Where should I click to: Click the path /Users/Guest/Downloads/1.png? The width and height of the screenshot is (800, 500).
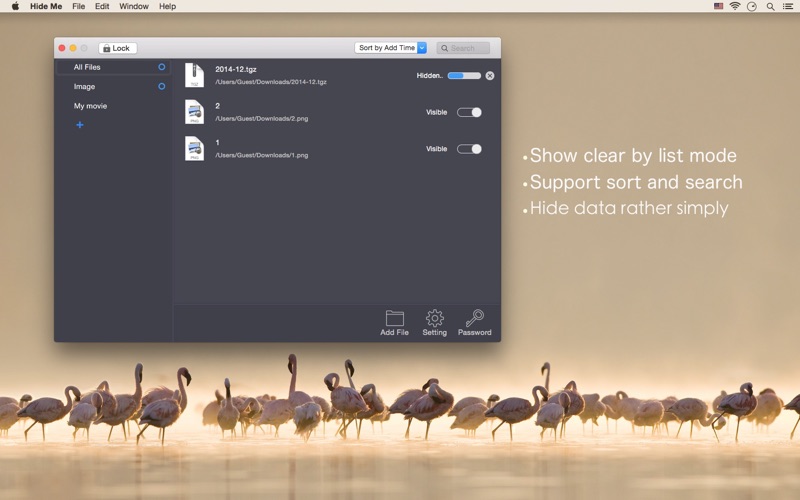(261, 155)
